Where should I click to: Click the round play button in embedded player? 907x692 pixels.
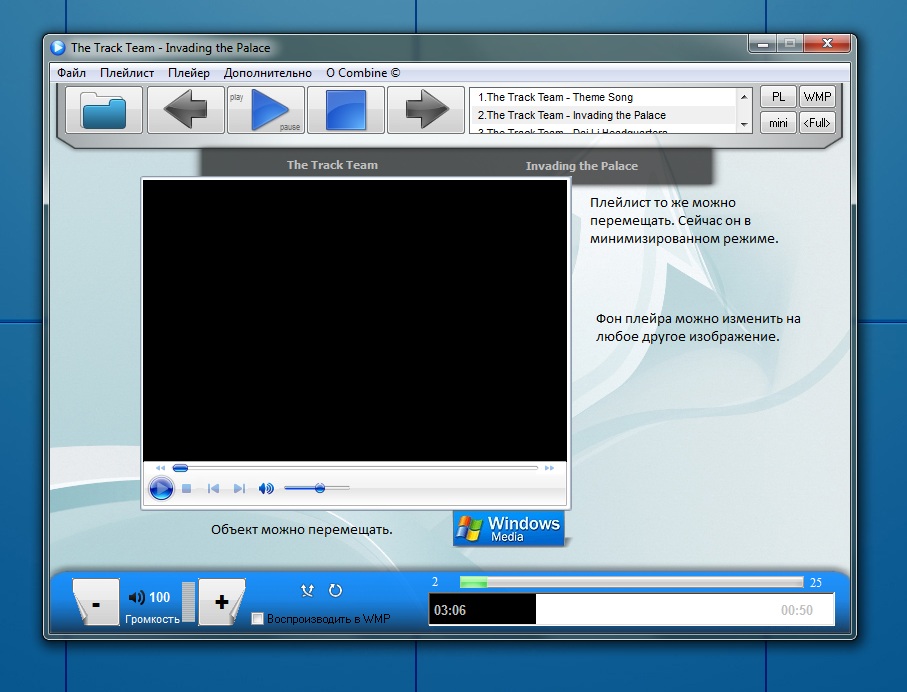click(x=161, y=488)
